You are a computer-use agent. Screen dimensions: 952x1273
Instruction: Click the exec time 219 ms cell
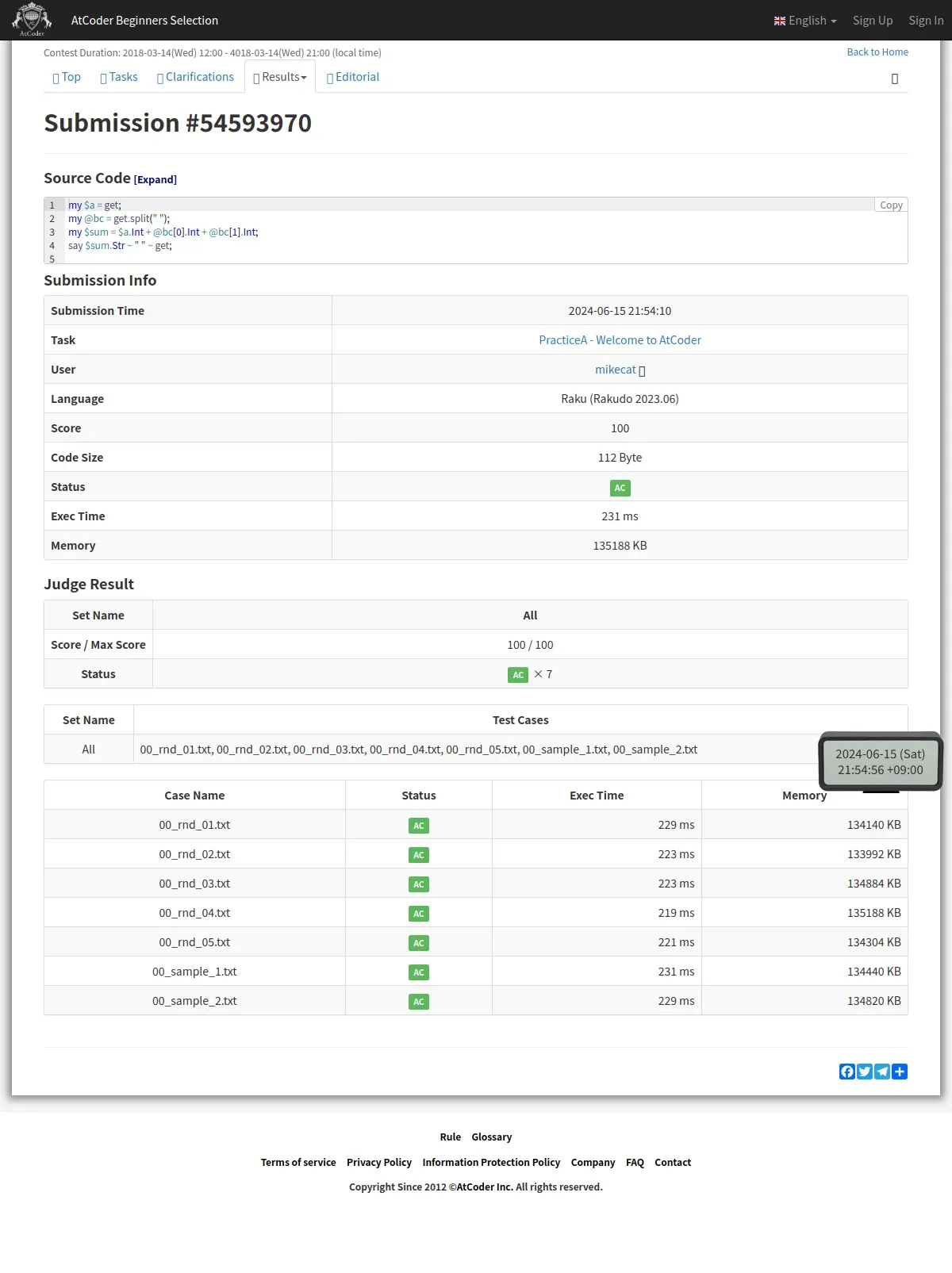tap(597, 913)
